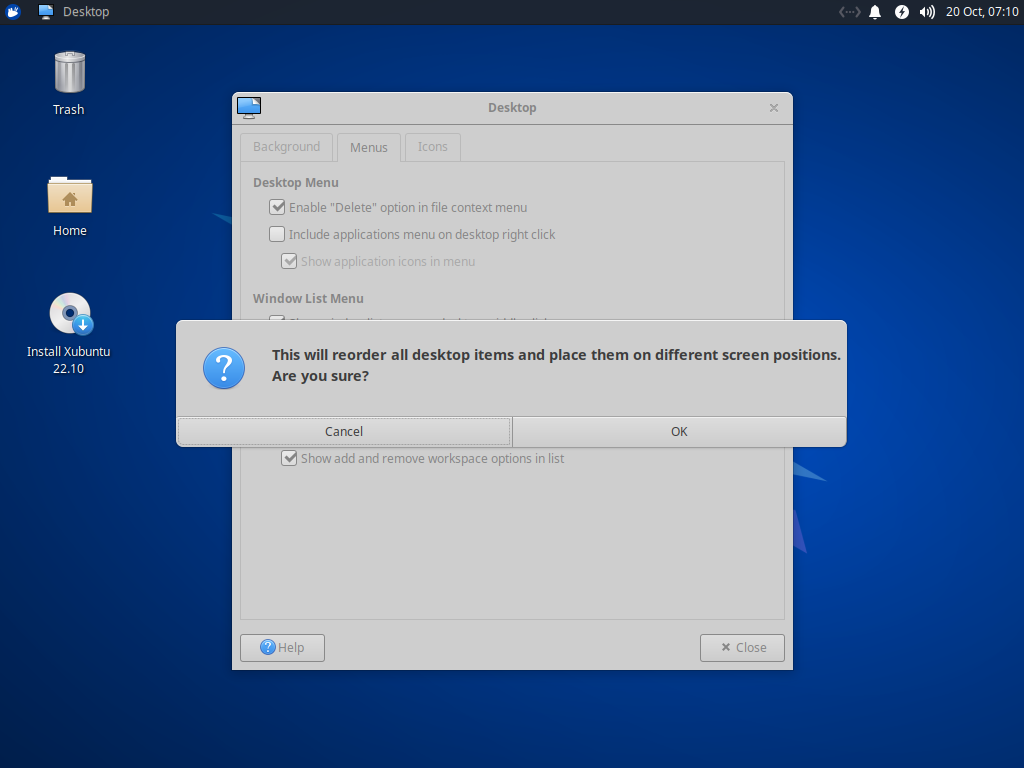1024x768 pixels.
Task: Disable the Enable Delete option checkbox
Action: pos(277,207)
